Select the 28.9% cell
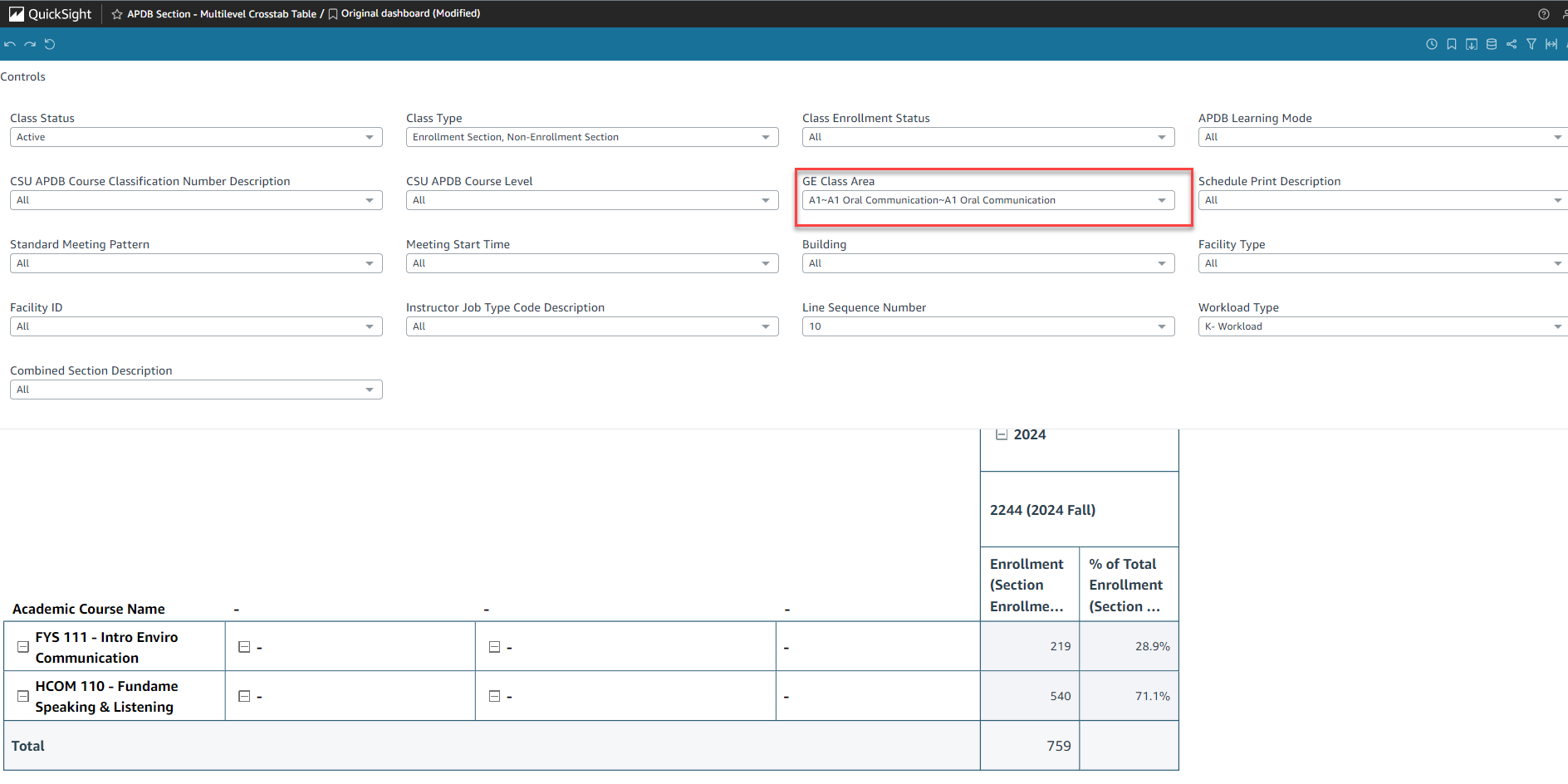1568x784 pixels. (x=1129, y=646)
